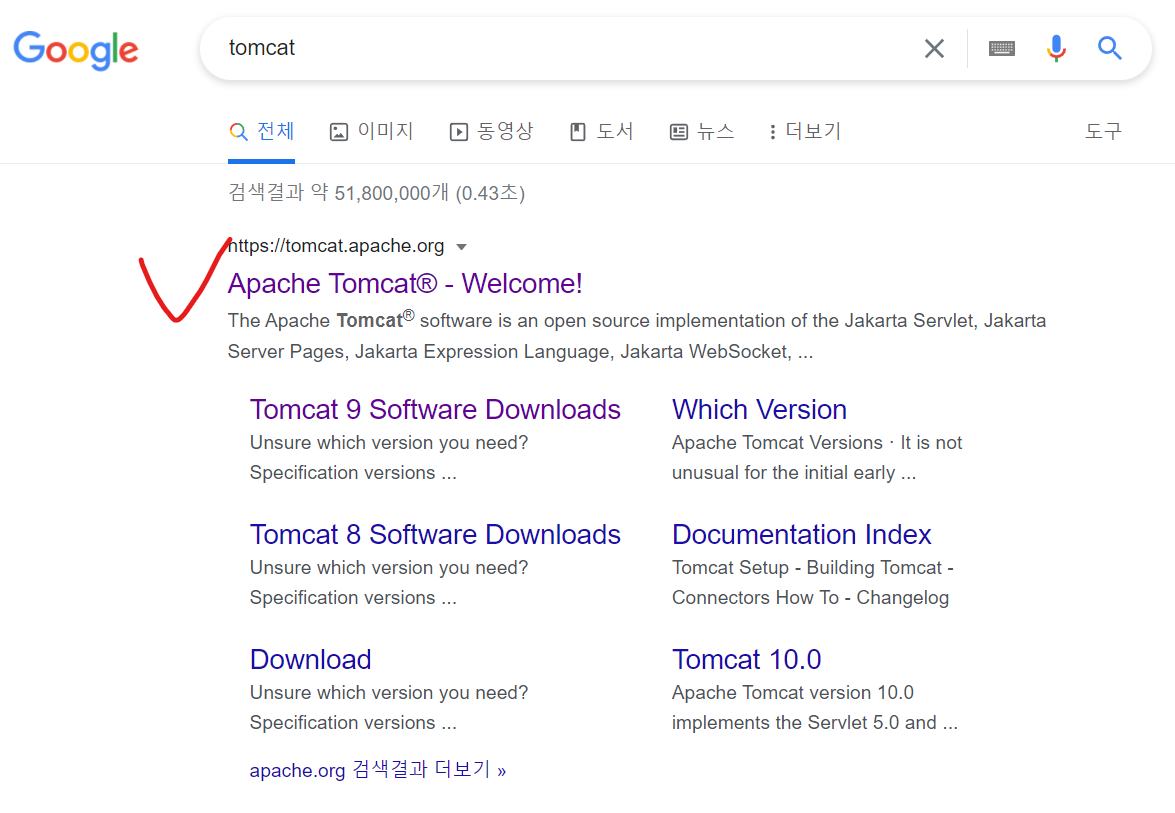Open Documentation Index link
The height and width of the screenshot is (813, 1175).
pyautogui.click(x=801, y=535)
